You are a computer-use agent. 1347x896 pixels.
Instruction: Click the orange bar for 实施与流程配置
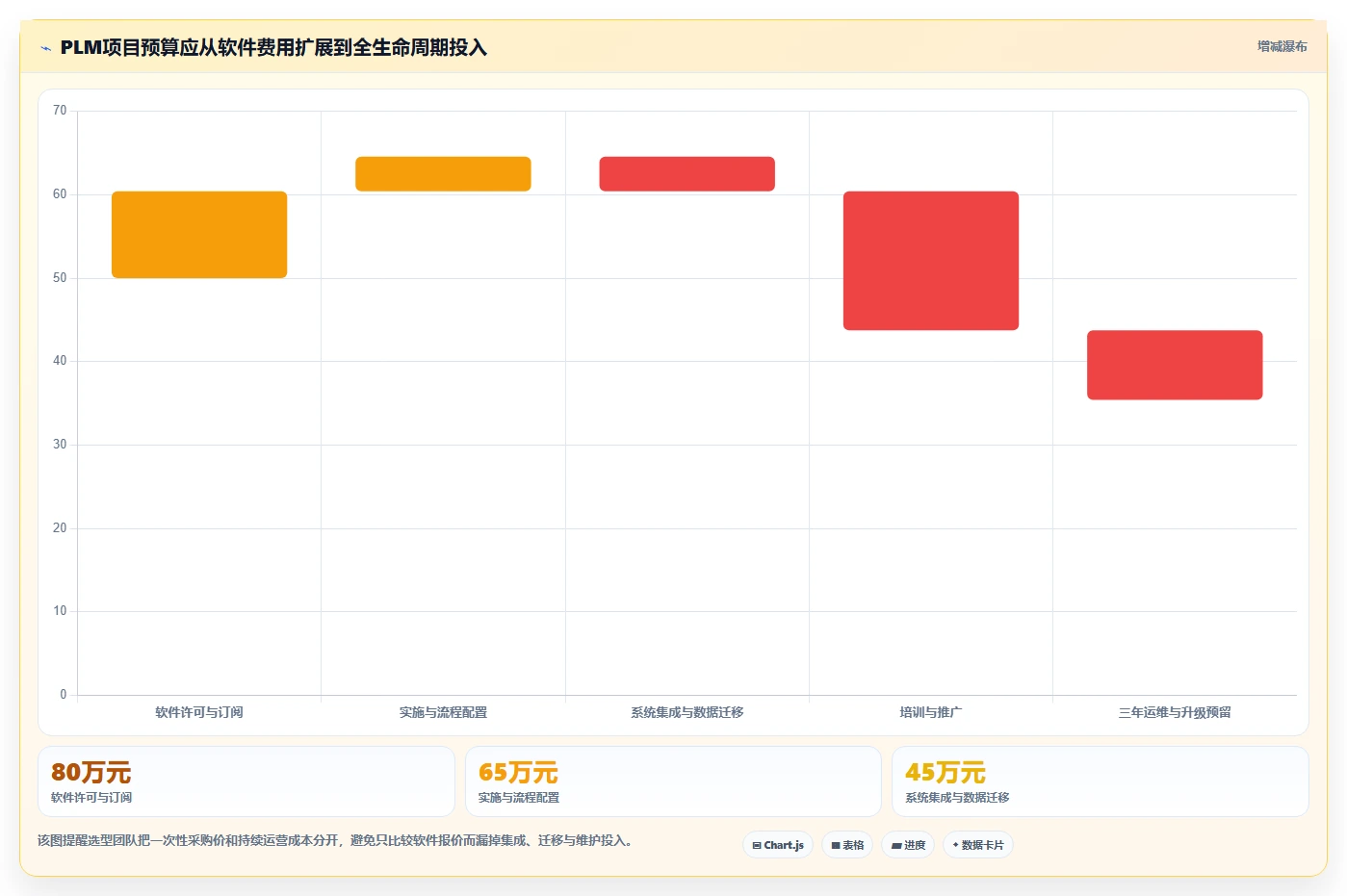pos(443,174)
